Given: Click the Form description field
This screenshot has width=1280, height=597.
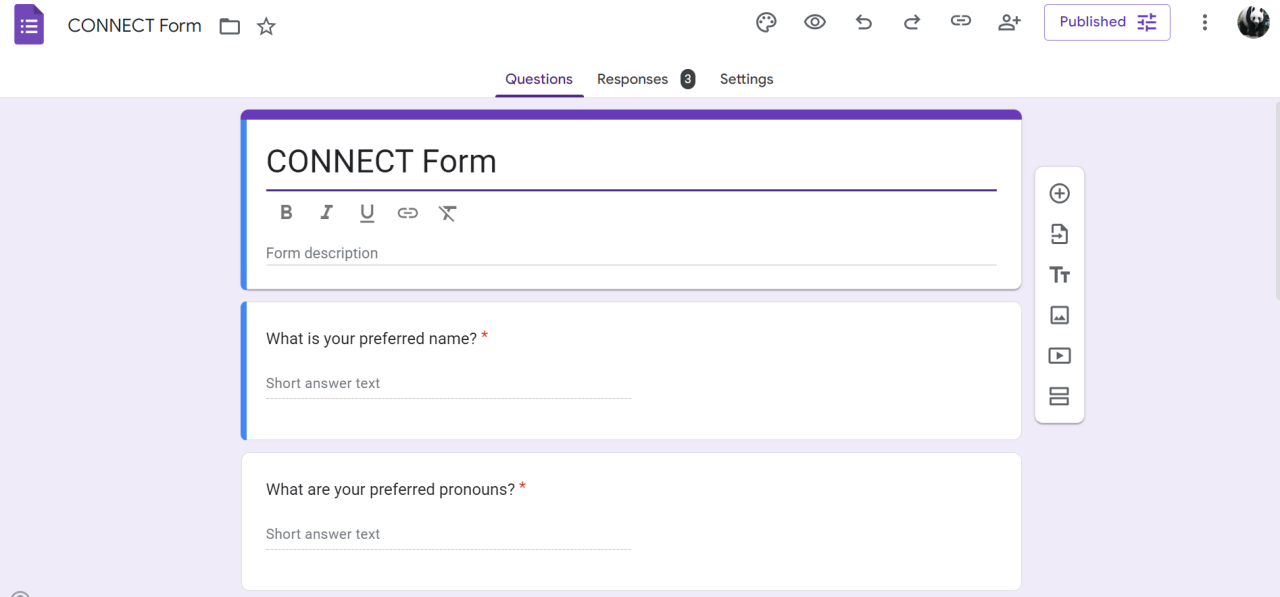Looking at the screenshot, I should (x=630, y=253).
